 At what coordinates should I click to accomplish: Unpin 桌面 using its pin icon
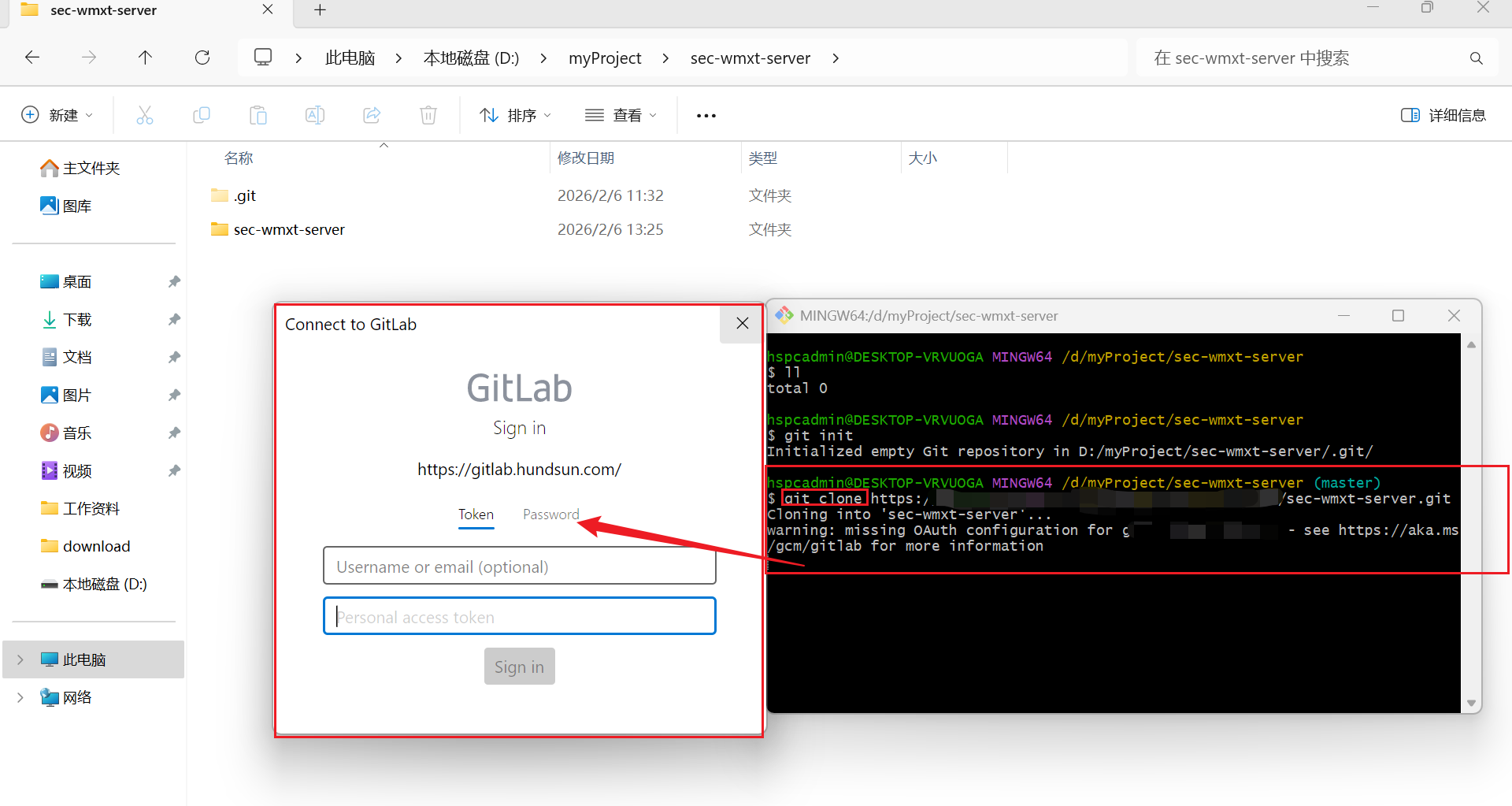tap(174, 281)
